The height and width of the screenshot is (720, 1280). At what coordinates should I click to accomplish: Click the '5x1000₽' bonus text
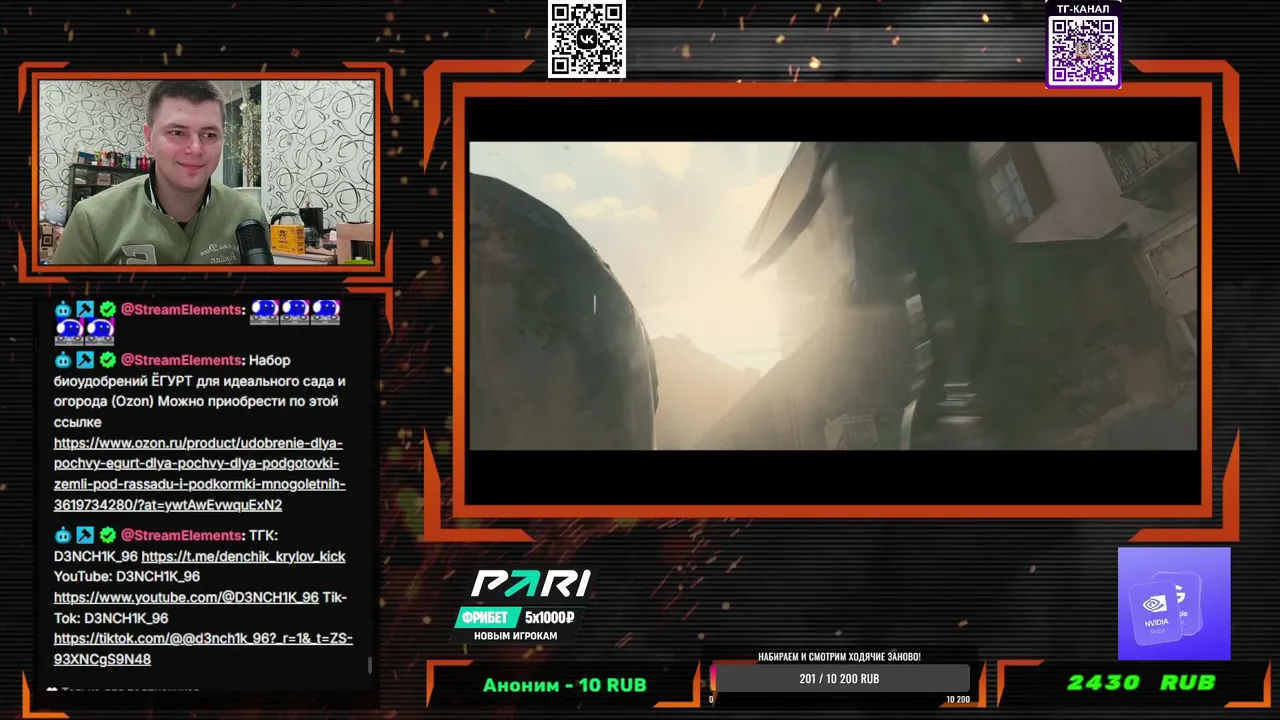[550, 617]
